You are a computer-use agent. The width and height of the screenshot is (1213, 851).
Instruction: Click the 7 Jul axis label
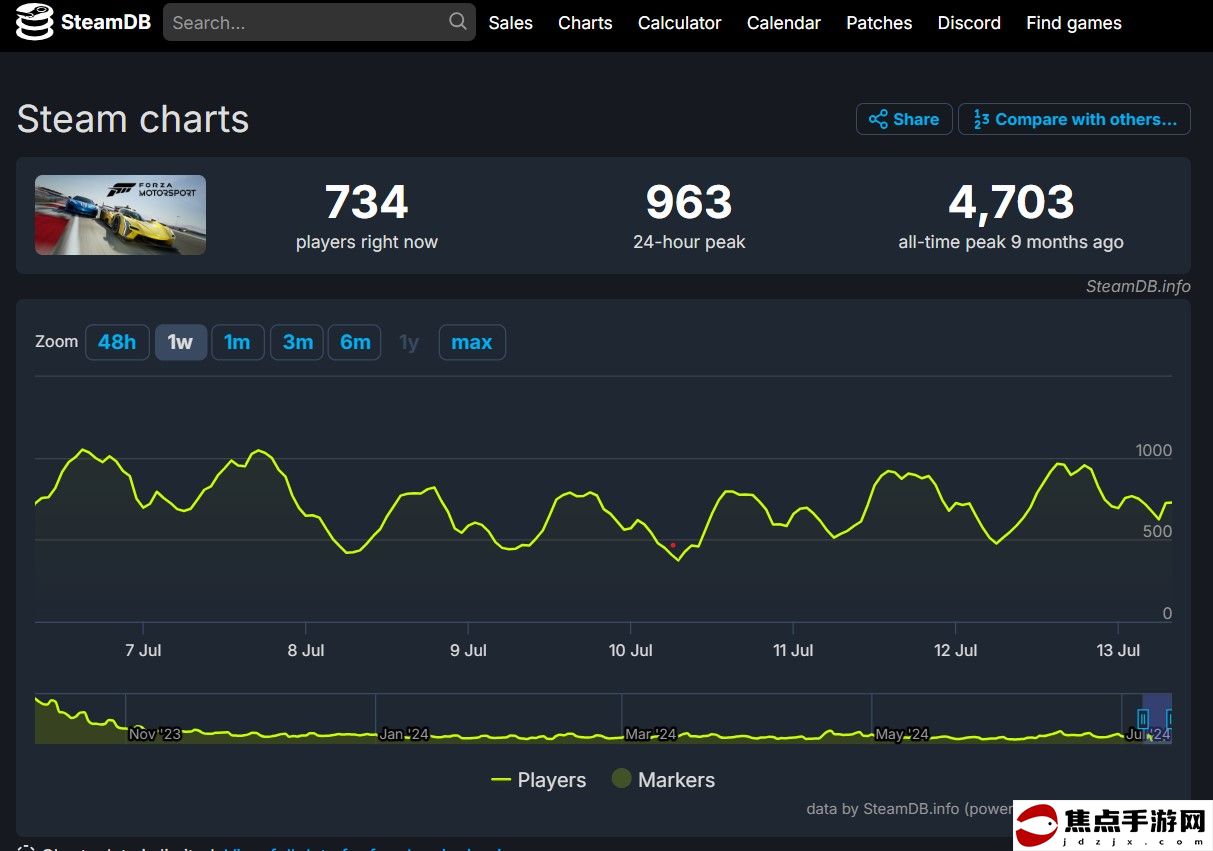(x=143, y=650)
